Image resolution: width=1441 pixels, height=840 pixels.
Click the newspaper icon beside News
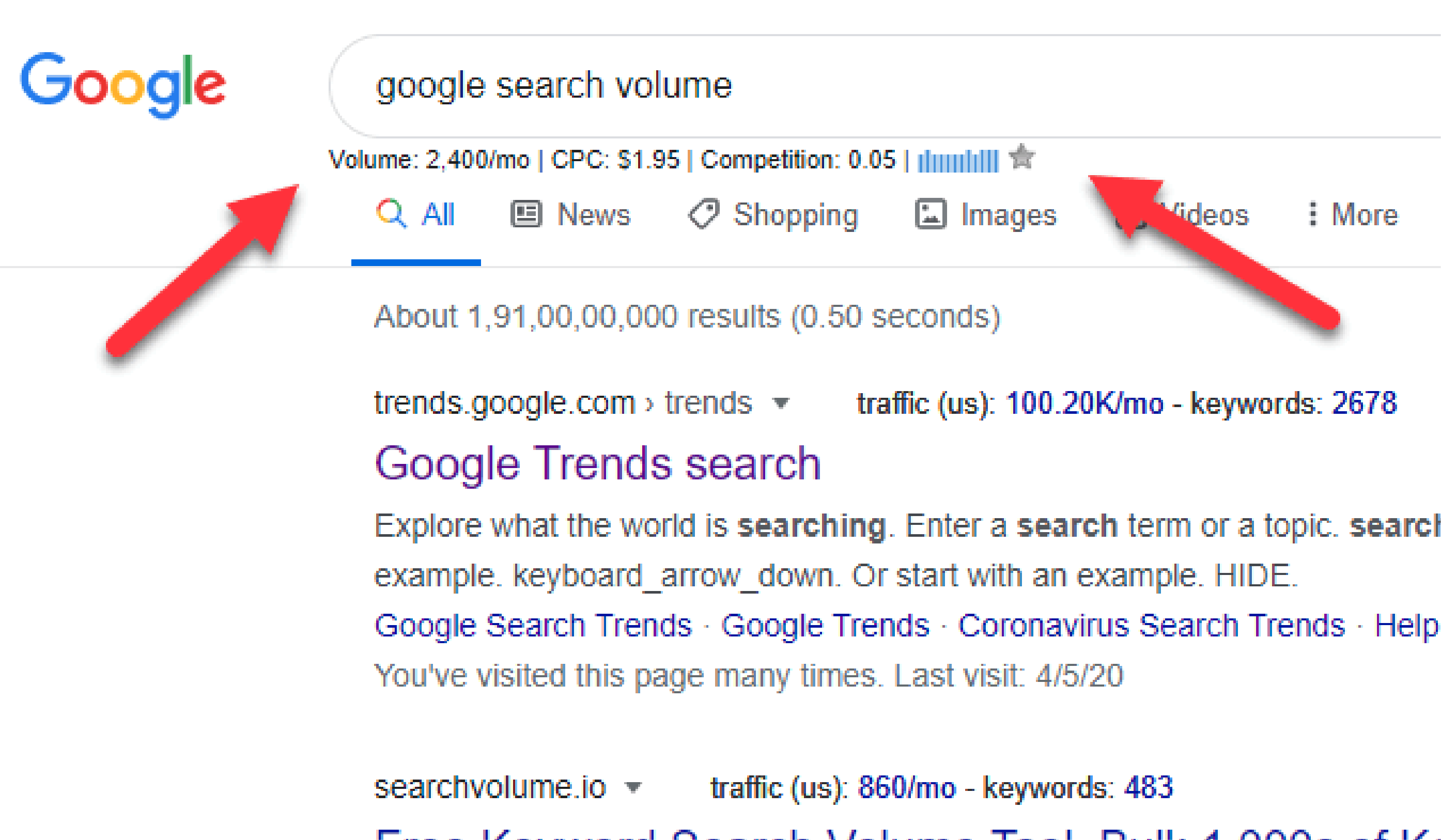click(x=525, y=214)
